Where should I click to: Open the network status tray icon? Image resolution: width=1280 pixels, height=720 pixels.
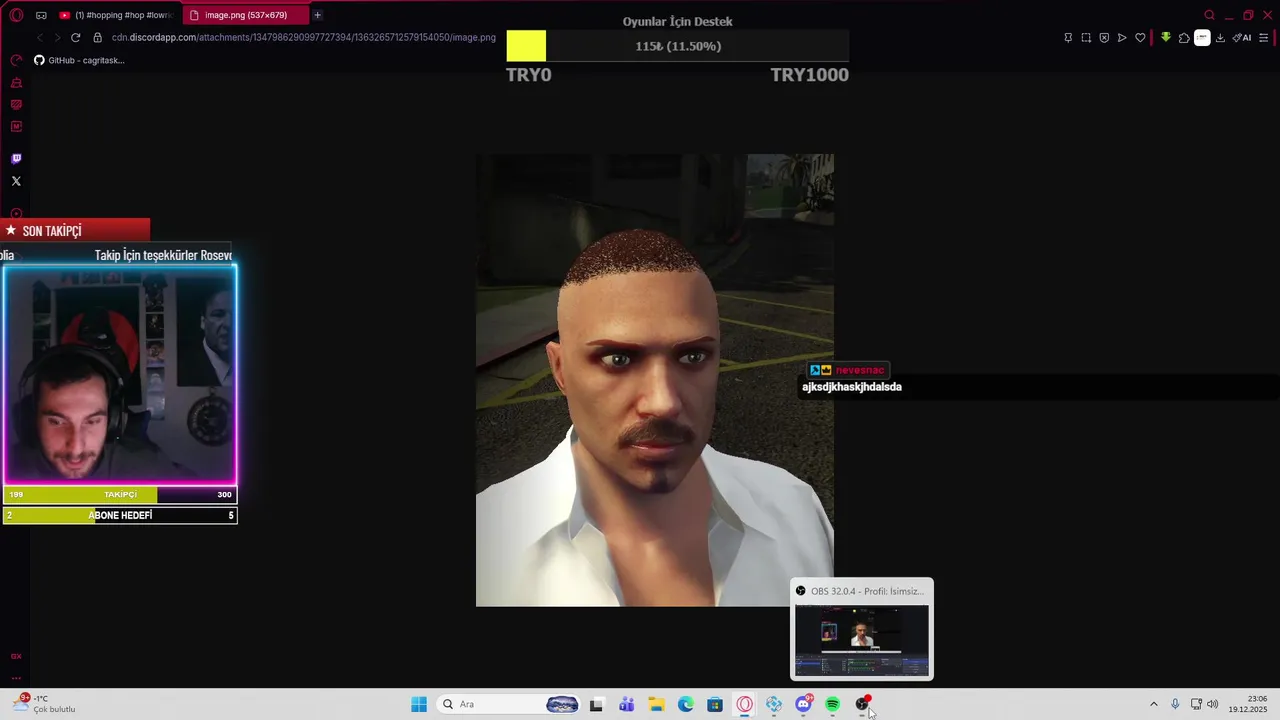(x=1196, y=704)
